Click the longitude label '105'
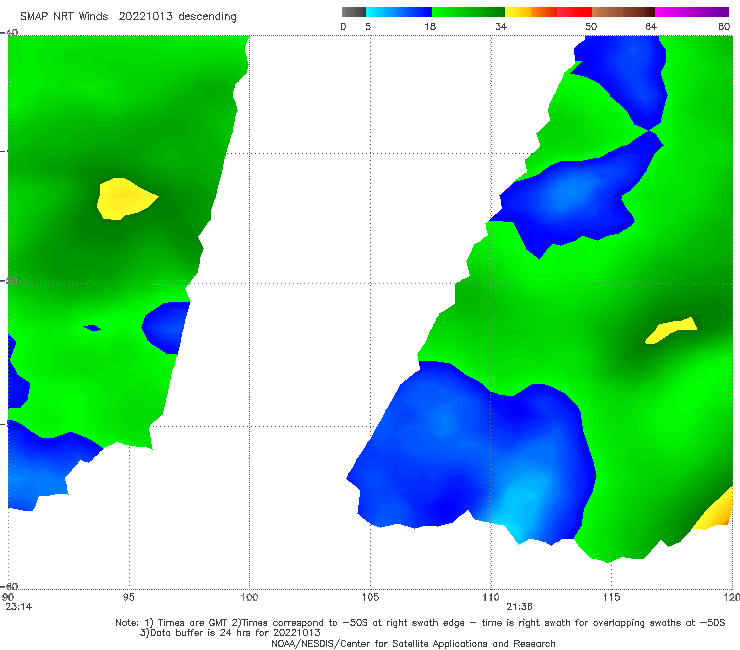Viewport: 740px width, 650px height. tap(370, 597)
